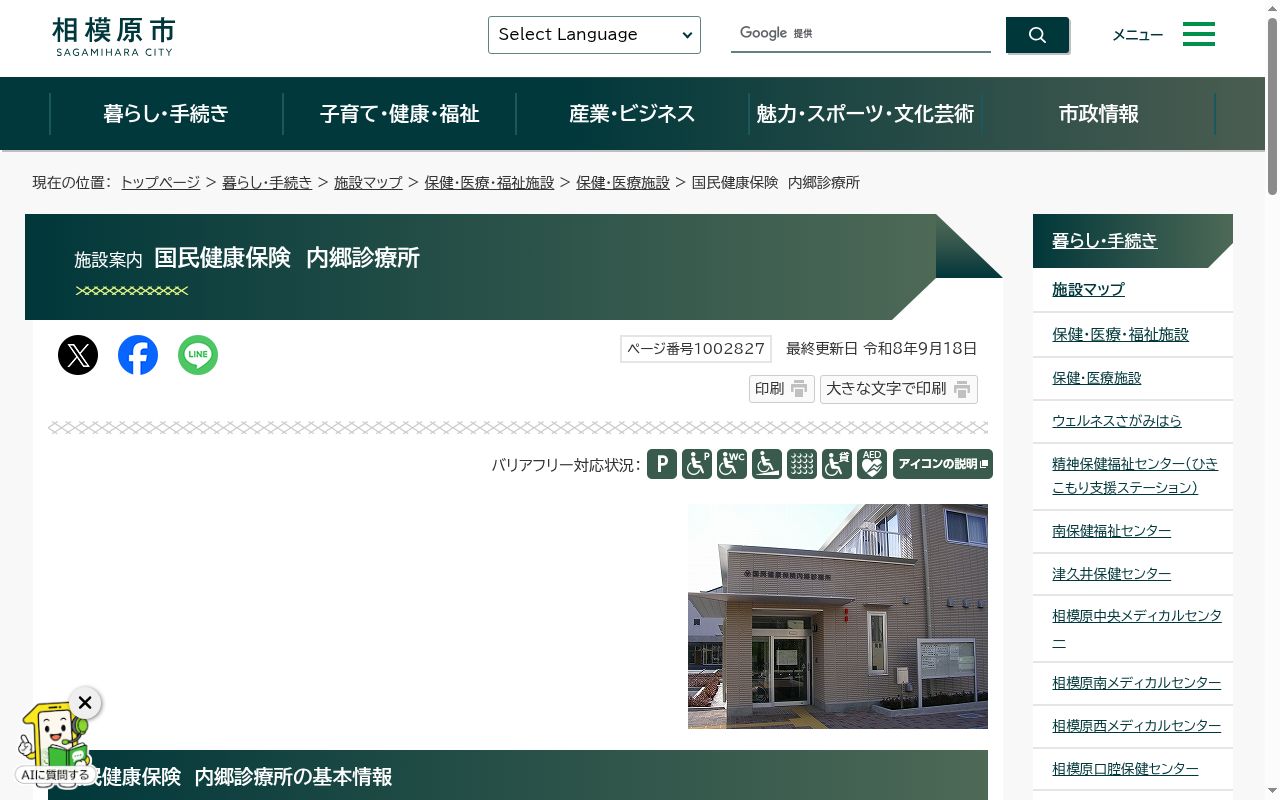Open 子育て・健康・福祉 navigation menu
Viewport: 1280px width, 800px height.
click(x=400, y=114)
